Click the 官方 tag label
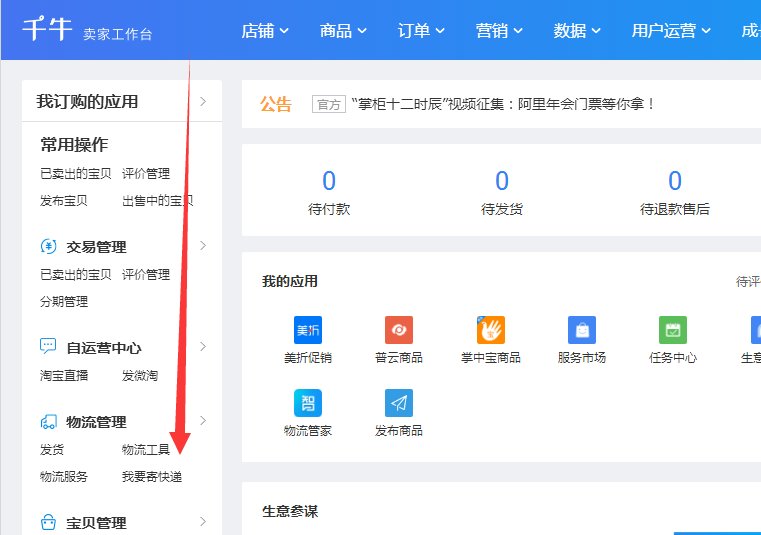Image resolution: width=761 pixels, height=535 pixels. click(329, 104)
